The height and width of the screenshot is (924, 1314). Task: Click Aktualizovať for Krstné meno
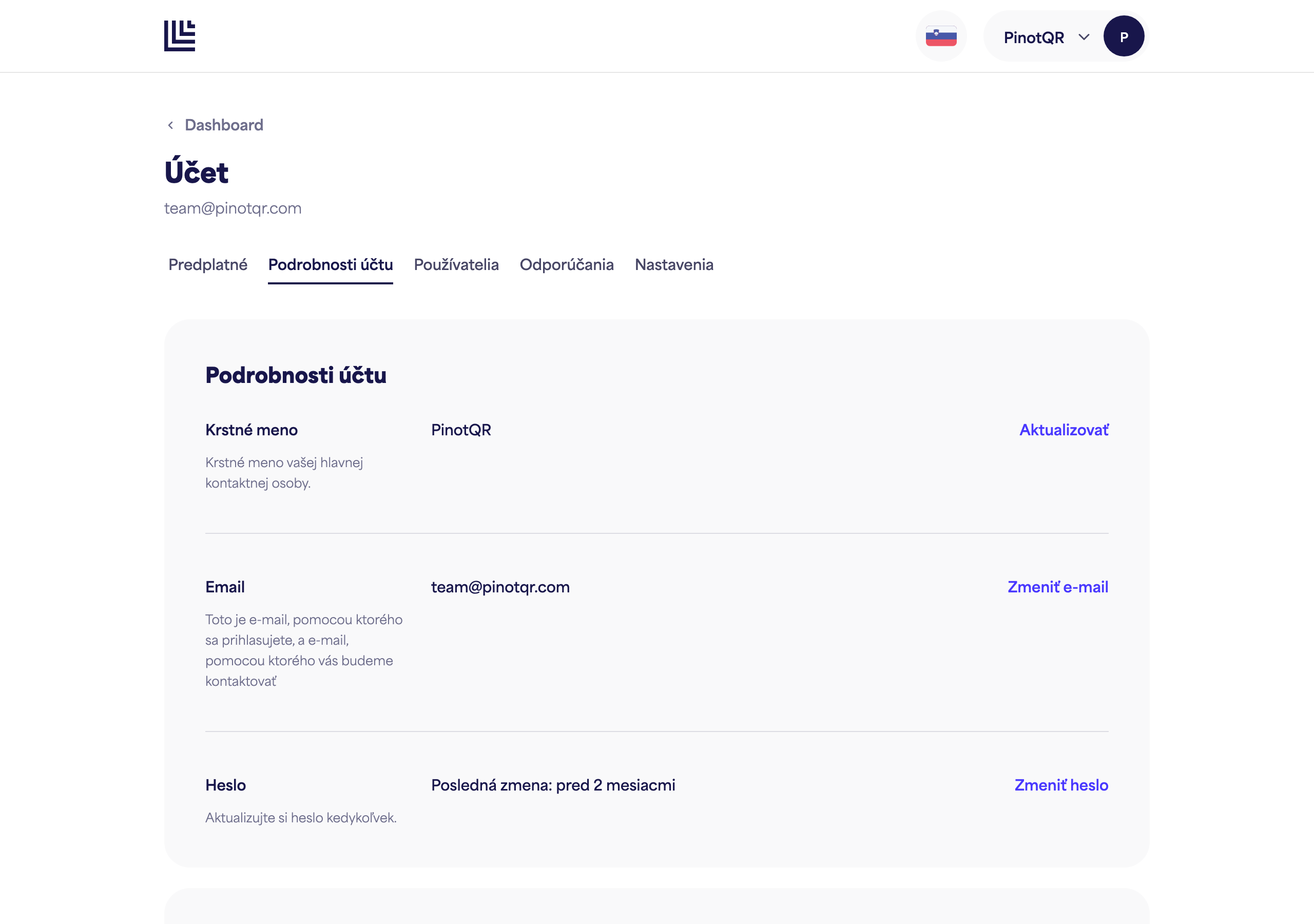(1064, 430)
